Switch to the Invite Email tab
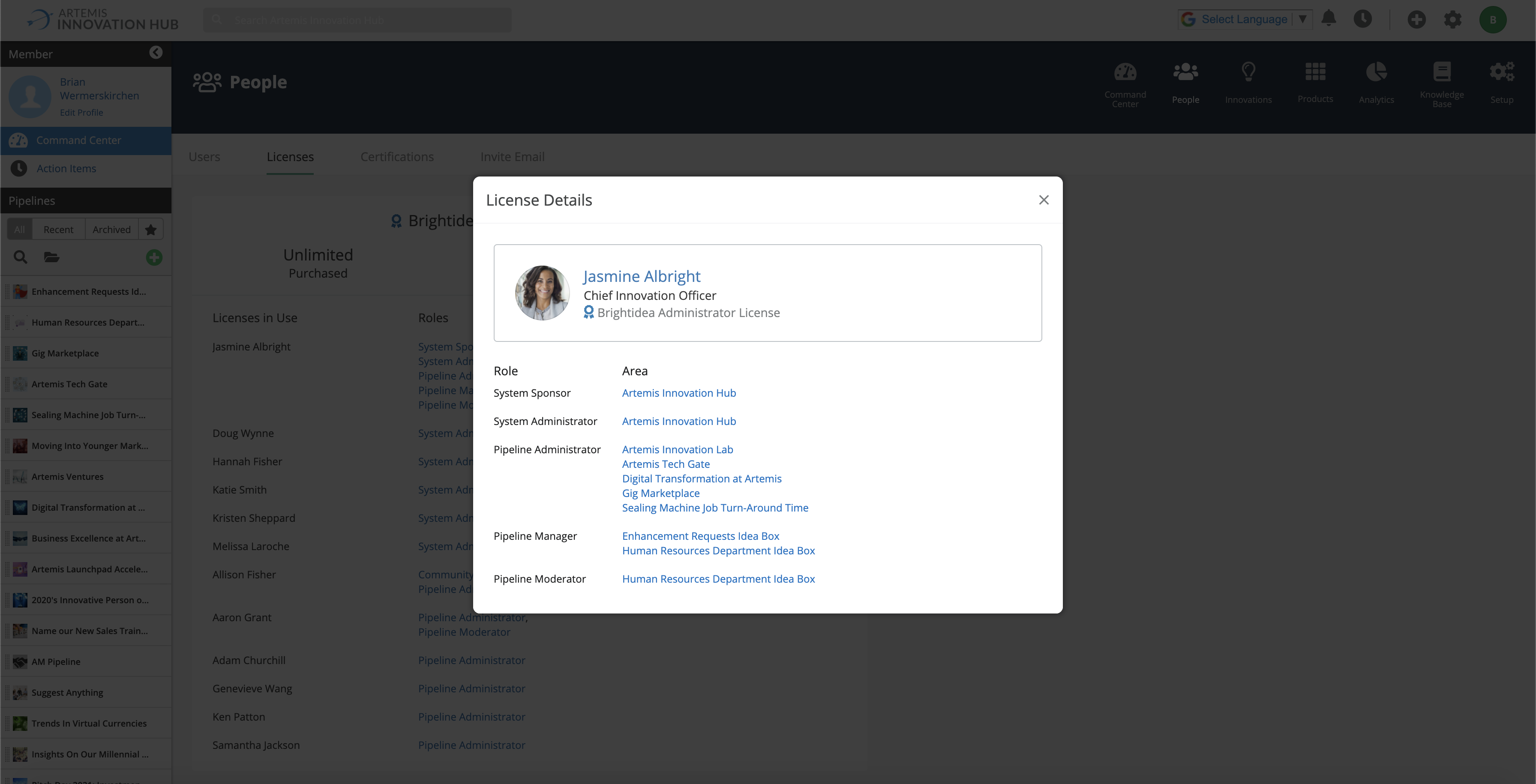 512,156
